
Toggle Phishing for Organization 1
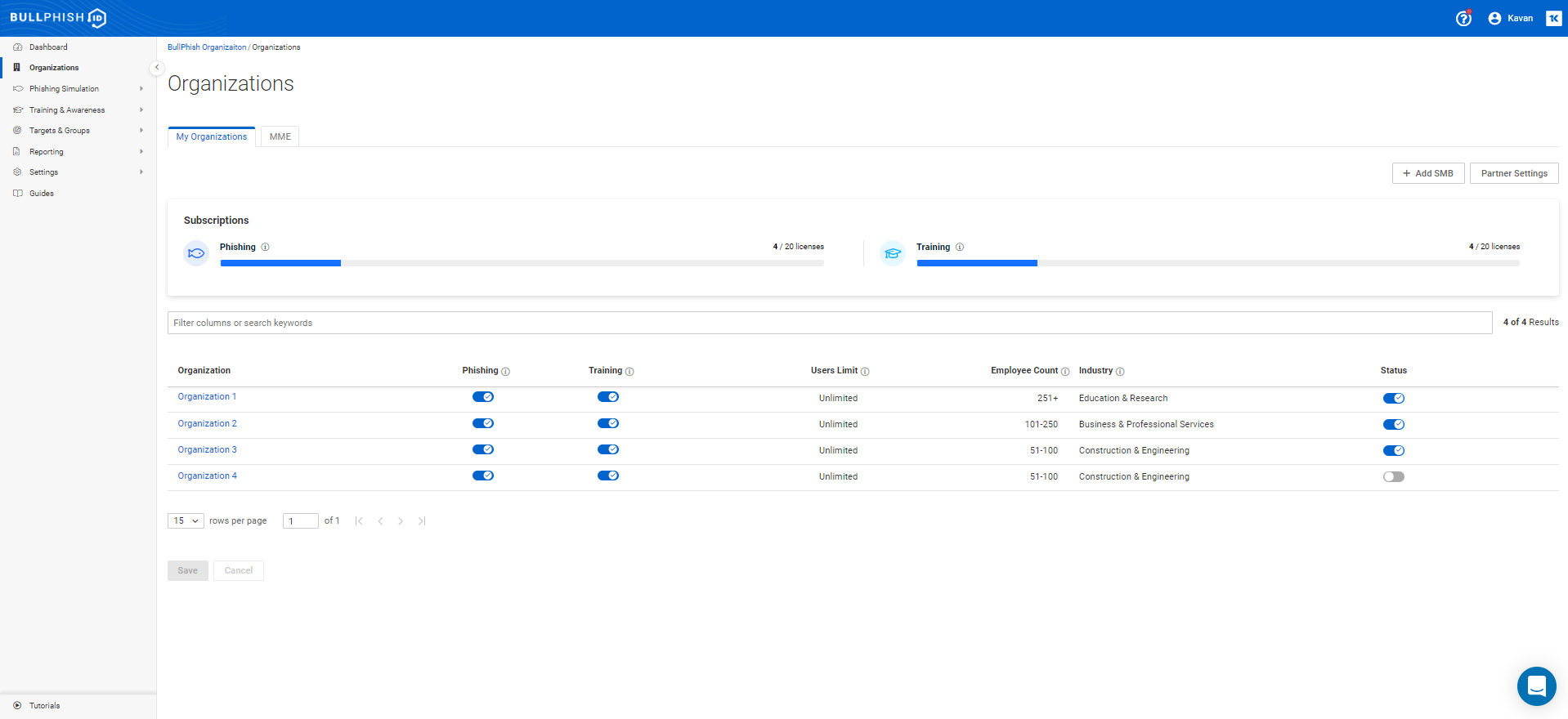tap(483, 397)
